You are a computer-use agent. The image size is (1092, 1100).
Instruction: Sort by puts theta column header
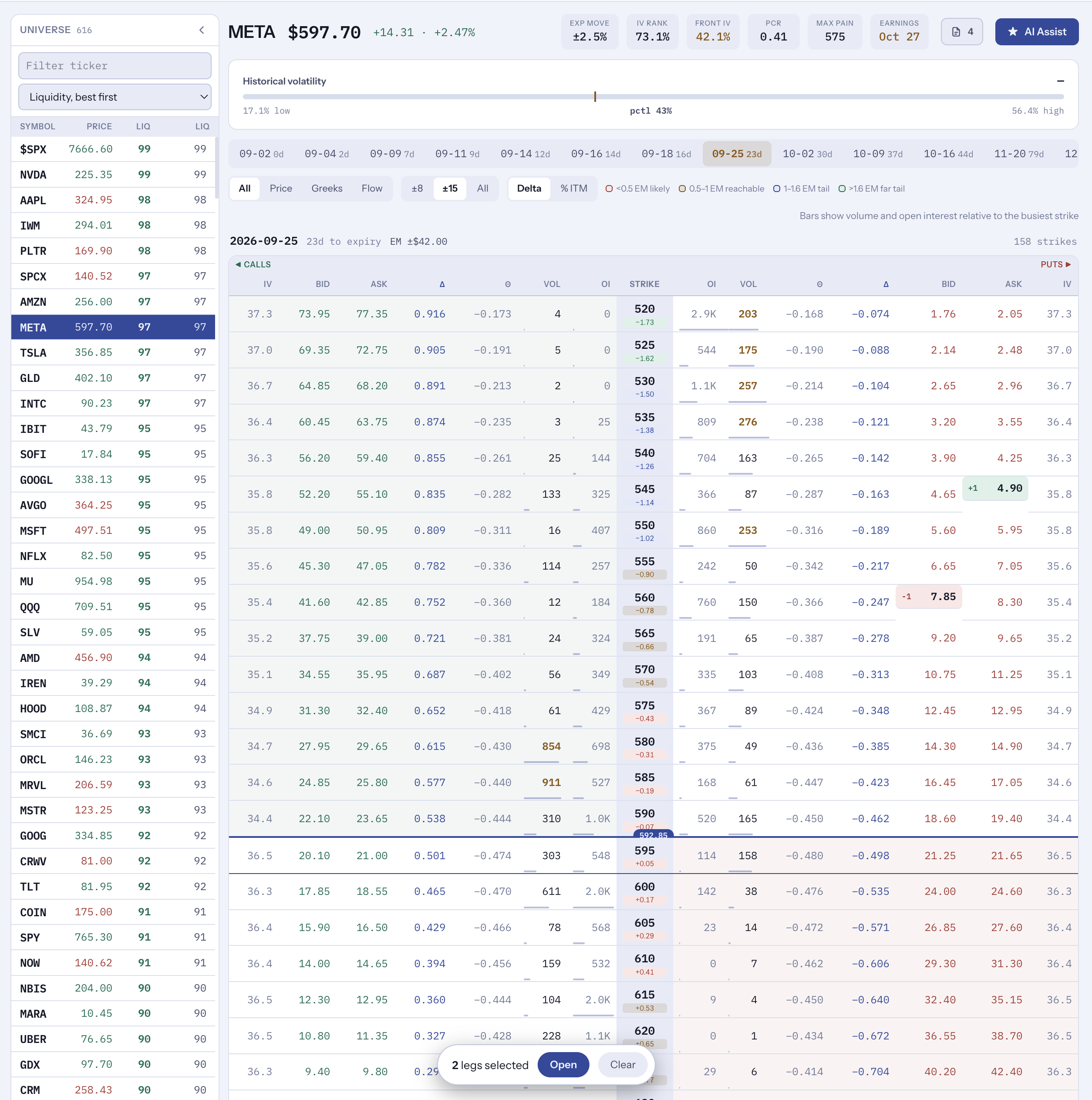pos(820,284)
